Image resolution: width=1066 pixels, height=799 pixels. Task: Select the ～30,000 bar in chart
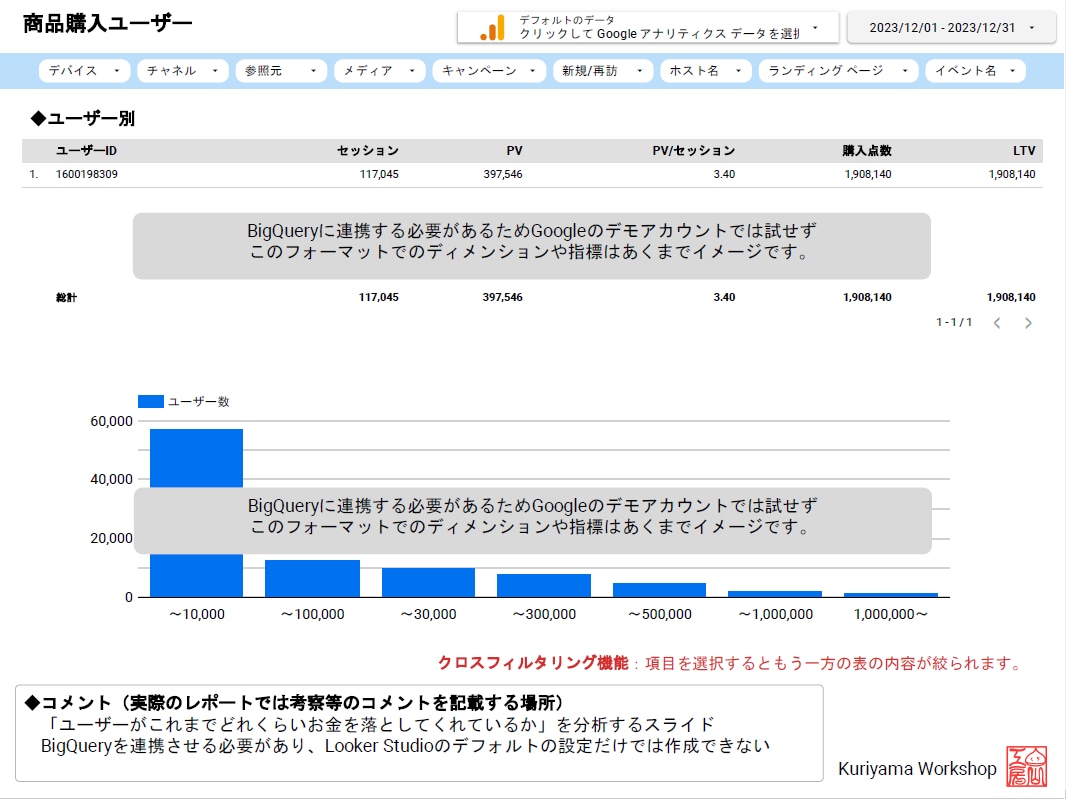click(428, 583)
